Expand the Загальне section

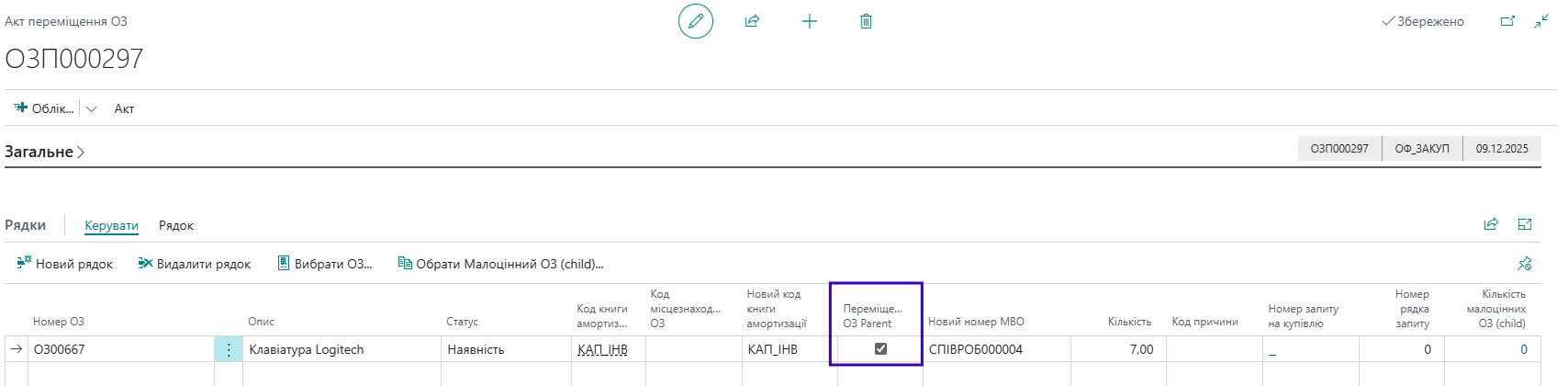click(x=44, y=152)
